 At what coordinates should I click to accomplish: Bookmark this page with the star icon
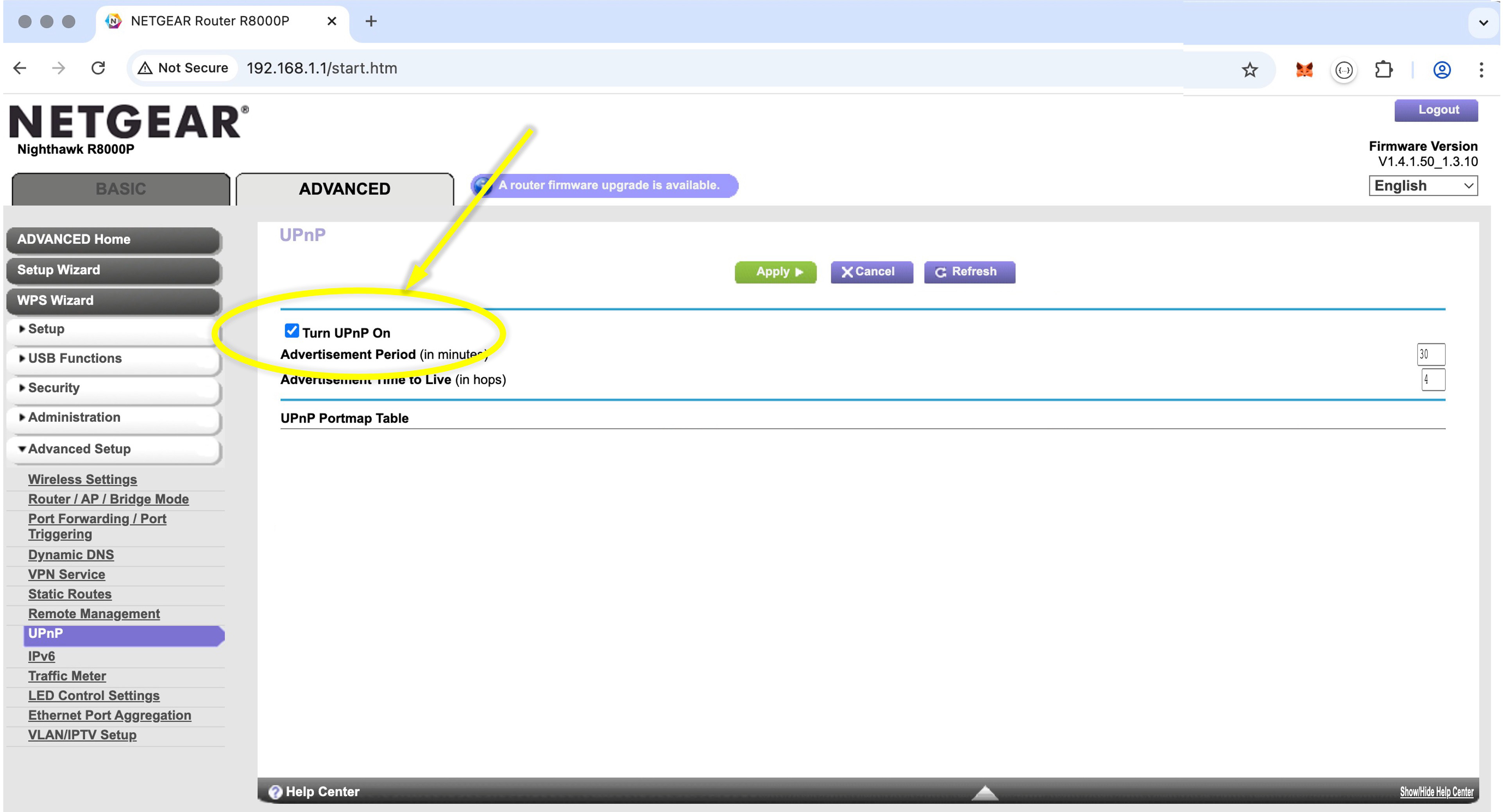1249,70
